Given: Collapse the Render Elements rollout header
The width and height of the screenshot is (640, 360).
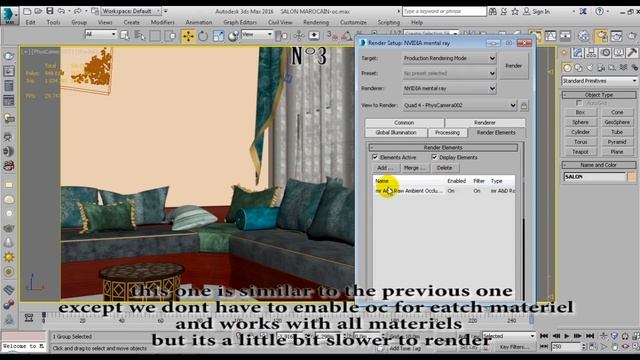Looking at the screenshot, I should click(x=443, y=147).
